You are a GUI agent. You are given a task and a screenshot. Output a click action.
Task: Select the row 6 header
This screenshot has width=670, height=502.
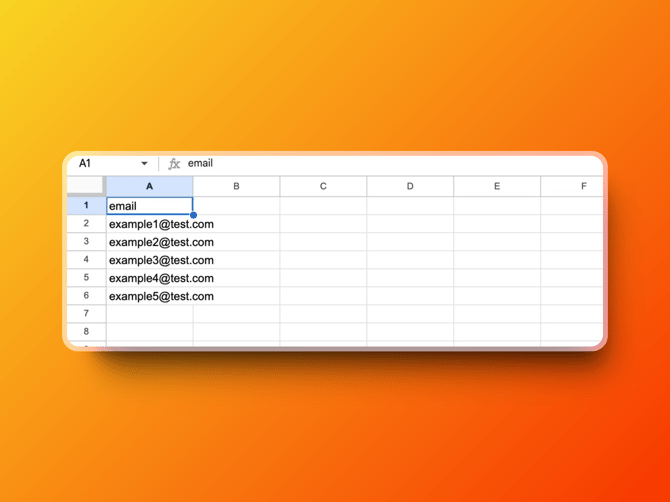click(x=86, y=296)
